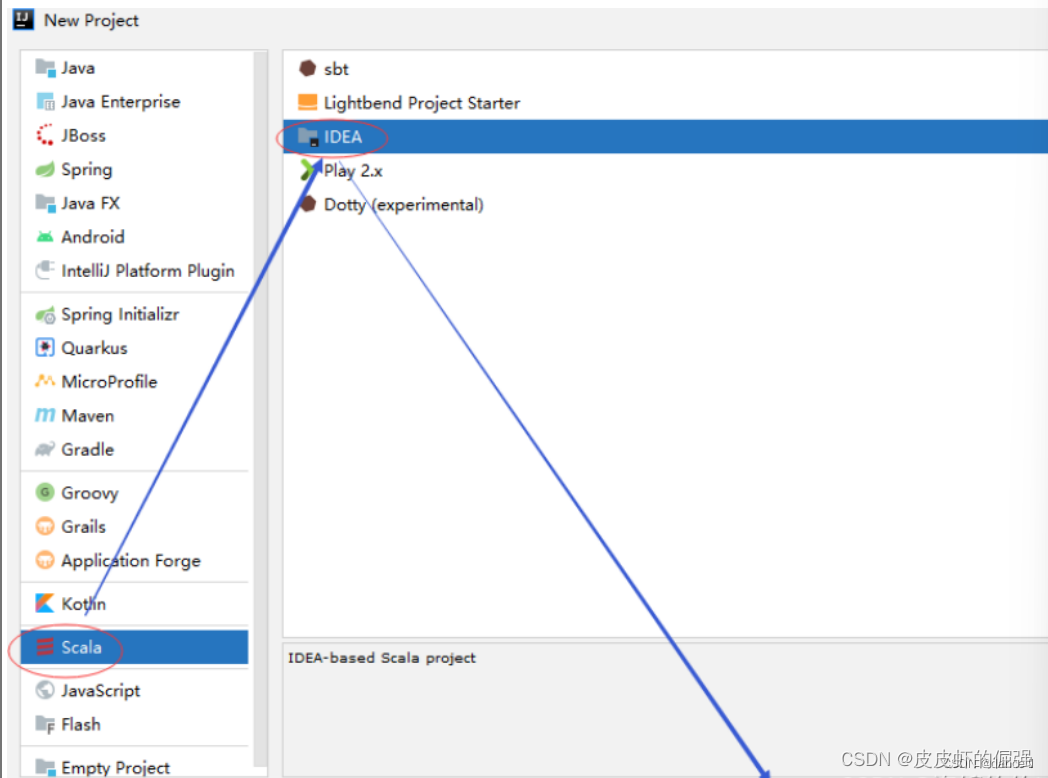Select Scala in the left list
This screenshot has height=778, width=1048.
[134, 647]
